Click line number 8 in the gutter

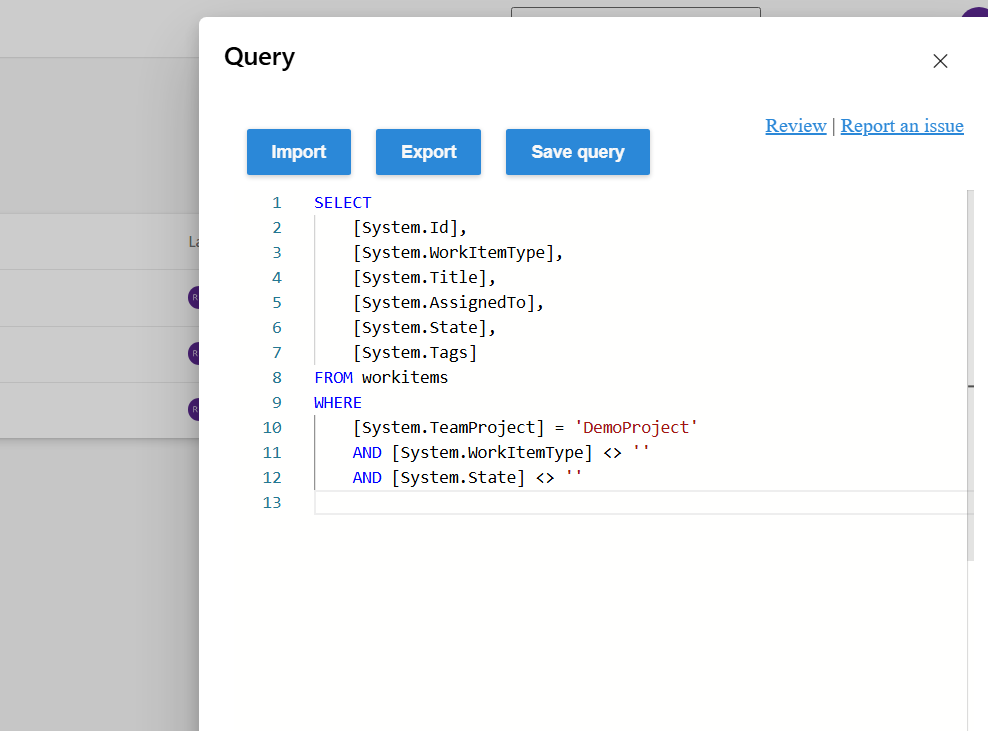[x=276, y=377]
